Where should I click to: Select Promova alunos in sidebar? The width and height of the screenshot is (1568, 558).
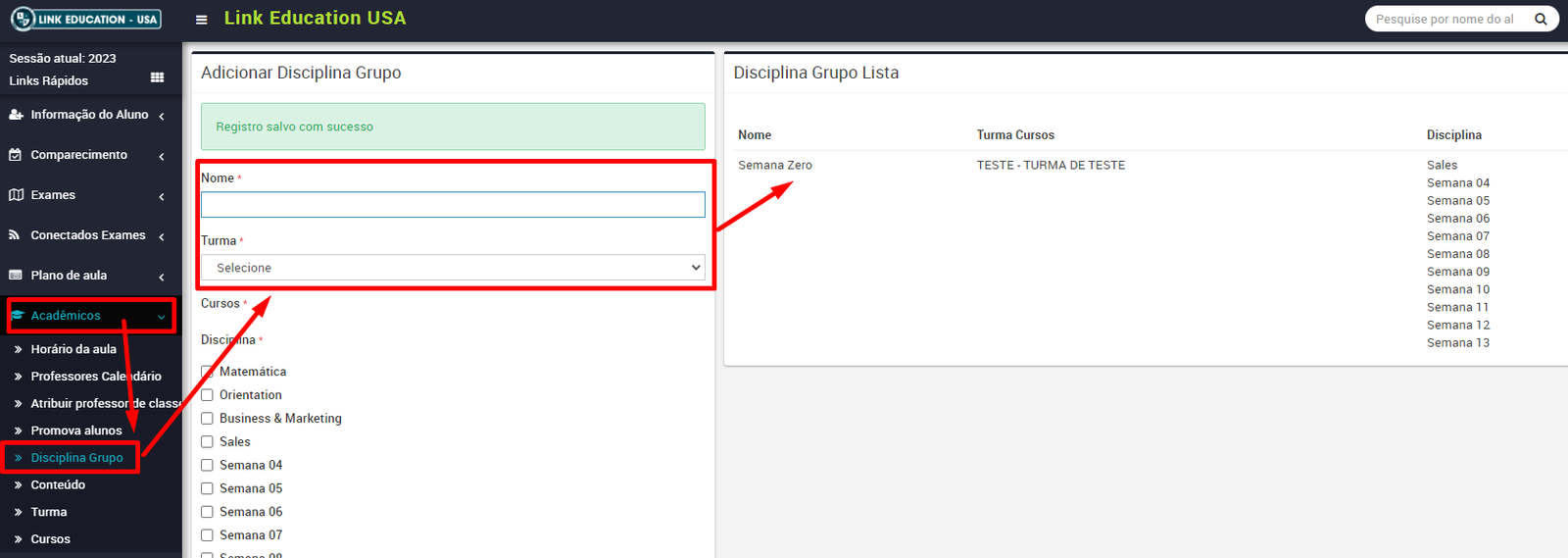coord(76,431)
